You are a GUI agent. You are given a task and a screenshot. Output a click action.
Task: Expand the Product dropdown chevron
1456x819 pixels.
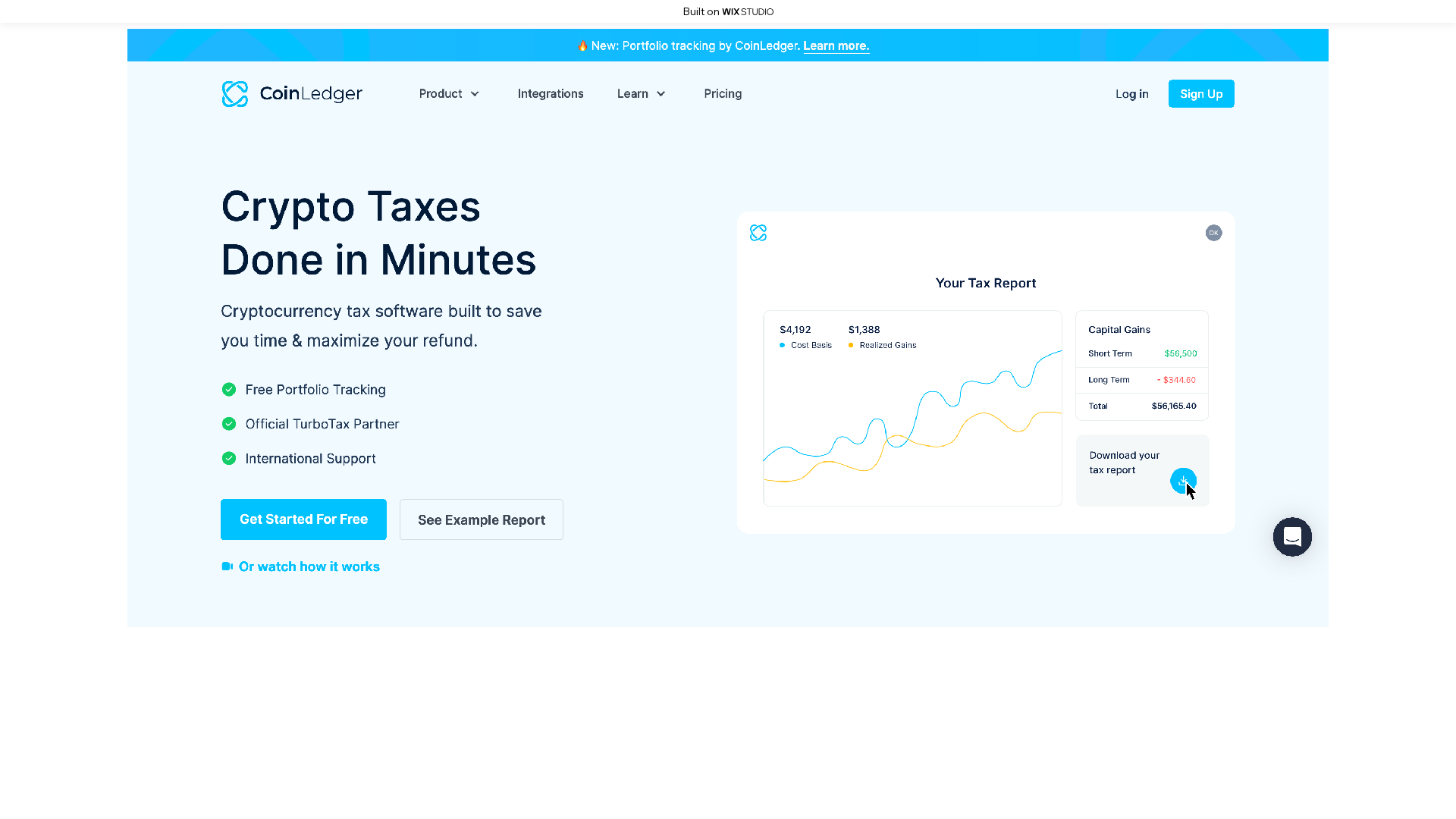coord(475,94)
